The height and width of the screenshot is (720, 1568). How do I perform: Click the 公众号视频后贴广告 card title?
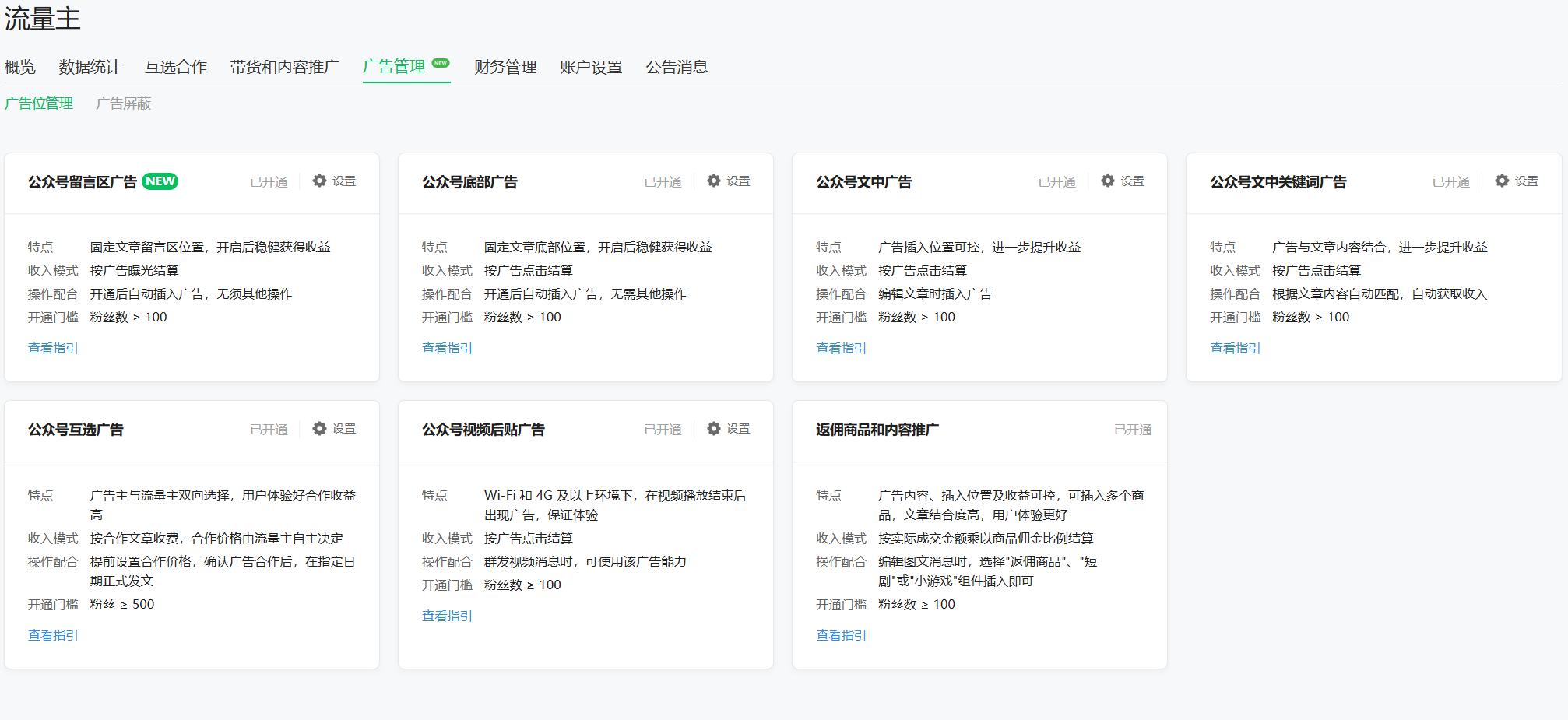coord(483,430)
